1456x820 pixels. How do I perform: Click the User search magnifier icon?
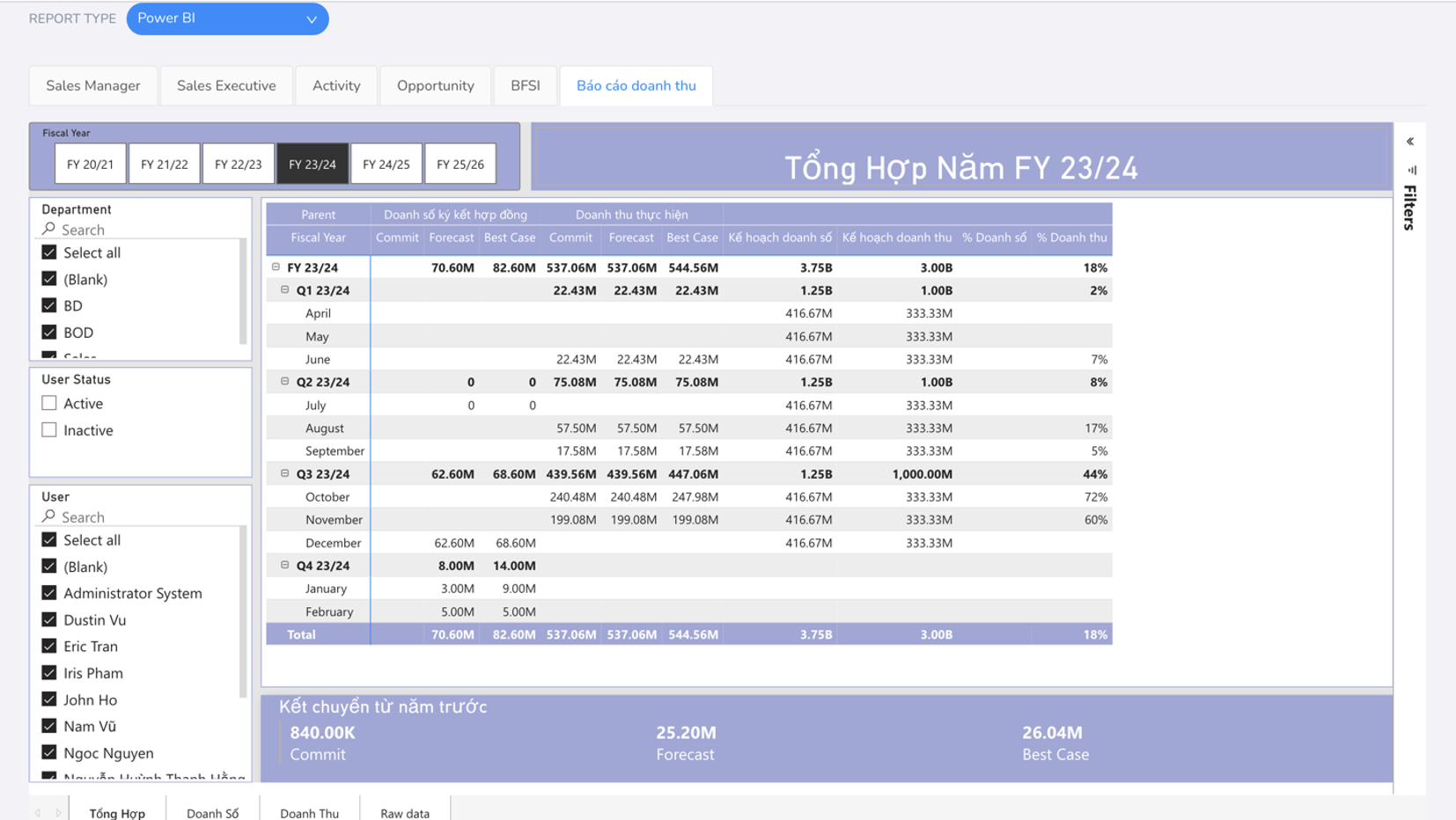pyautogui.click(x=48, y=516)
